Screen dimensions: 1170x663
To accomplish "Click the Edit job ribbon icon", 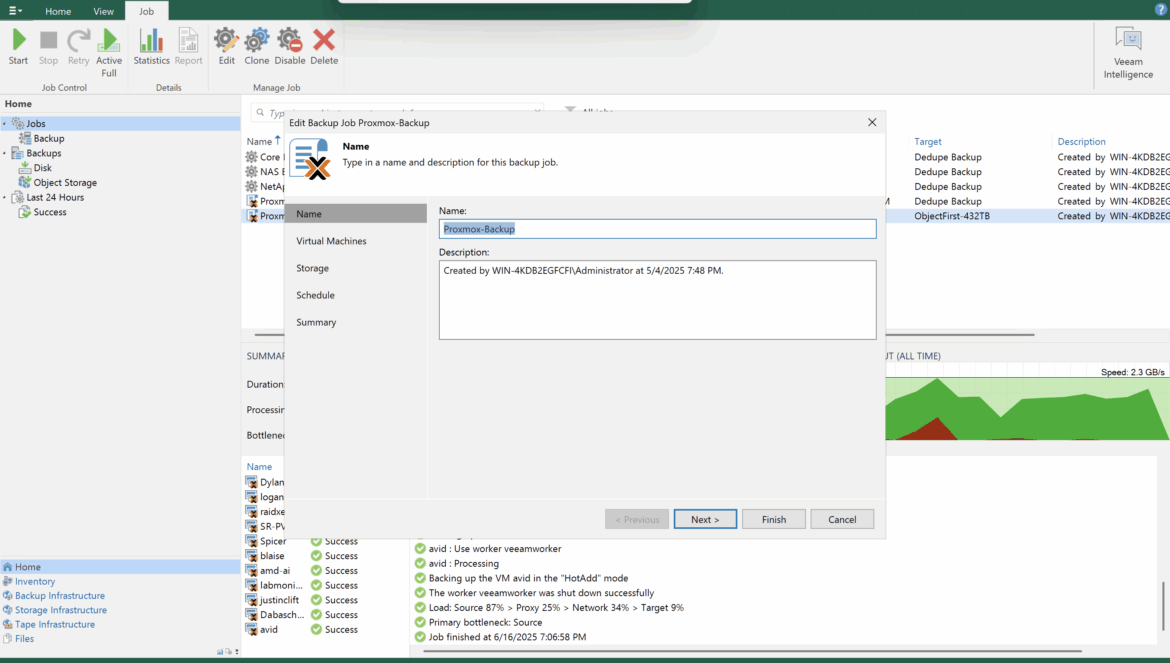I will click(226, 47).
